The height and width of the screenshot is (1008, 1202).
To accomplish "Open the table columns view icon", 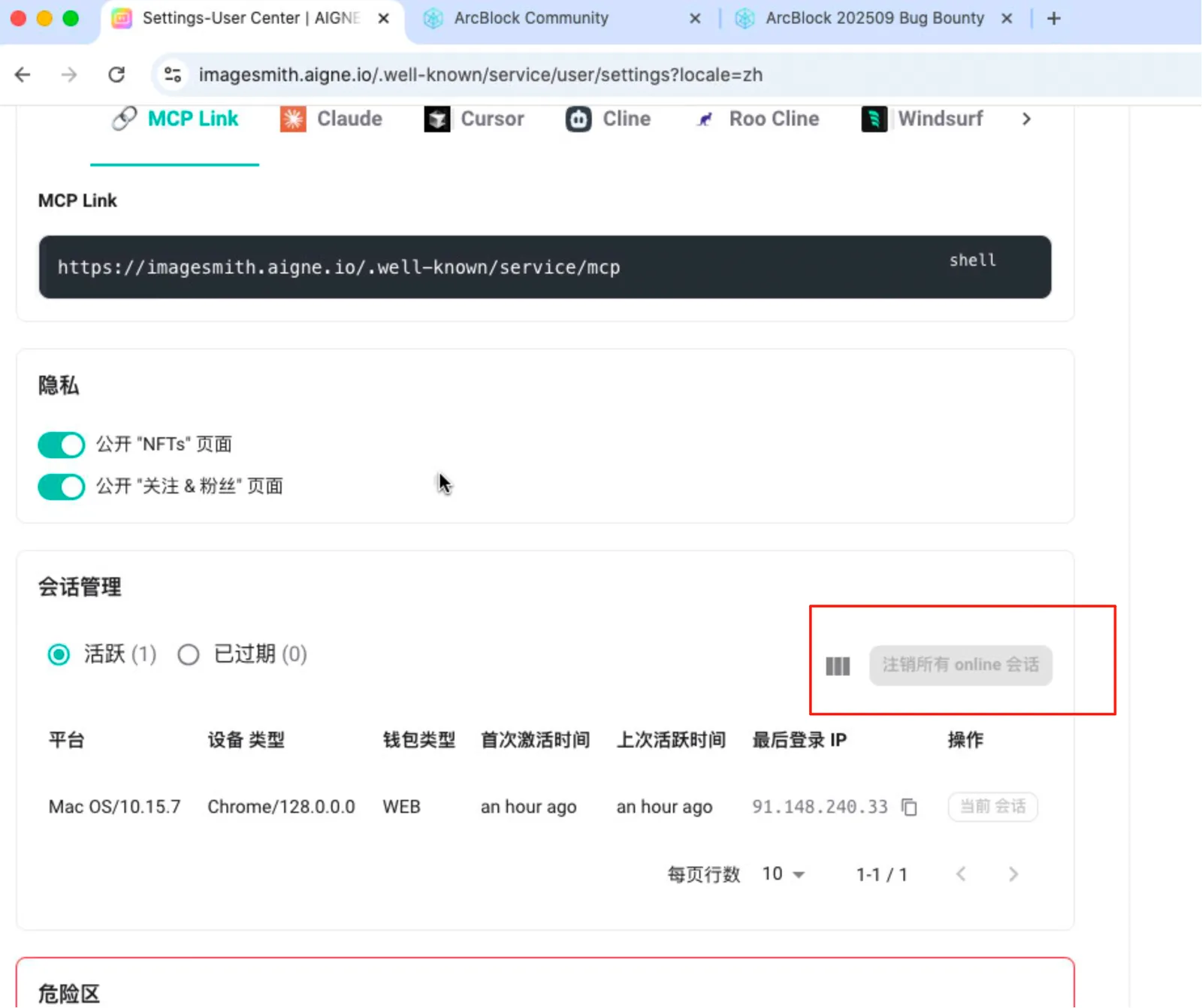I will click(838, 666).
